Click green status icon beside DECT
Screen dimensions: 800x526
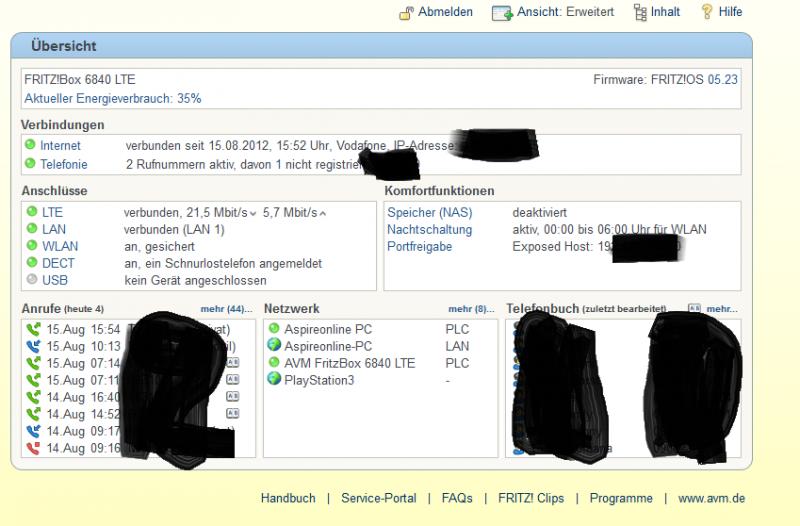32,262
